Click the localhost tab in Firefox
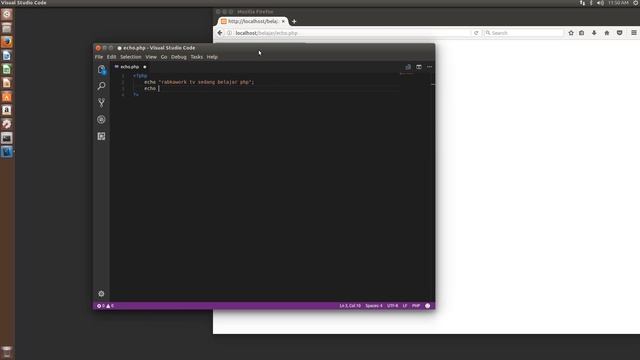This screenshot has height=360, width=640. [x=253, y=21]
